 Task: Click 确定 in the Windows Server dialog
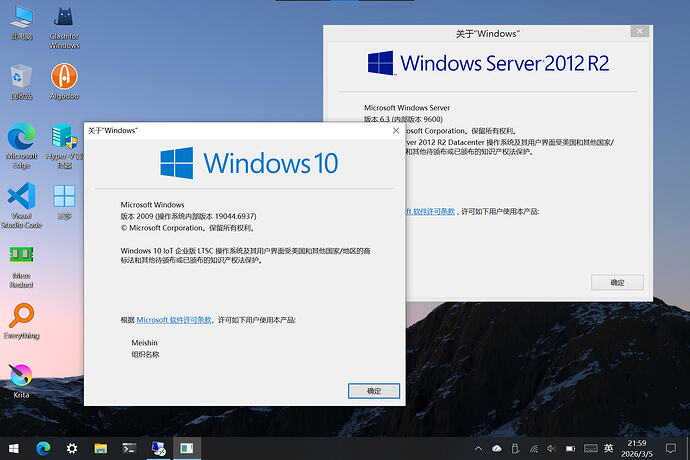pyautogui.click(x=617, y=283)
